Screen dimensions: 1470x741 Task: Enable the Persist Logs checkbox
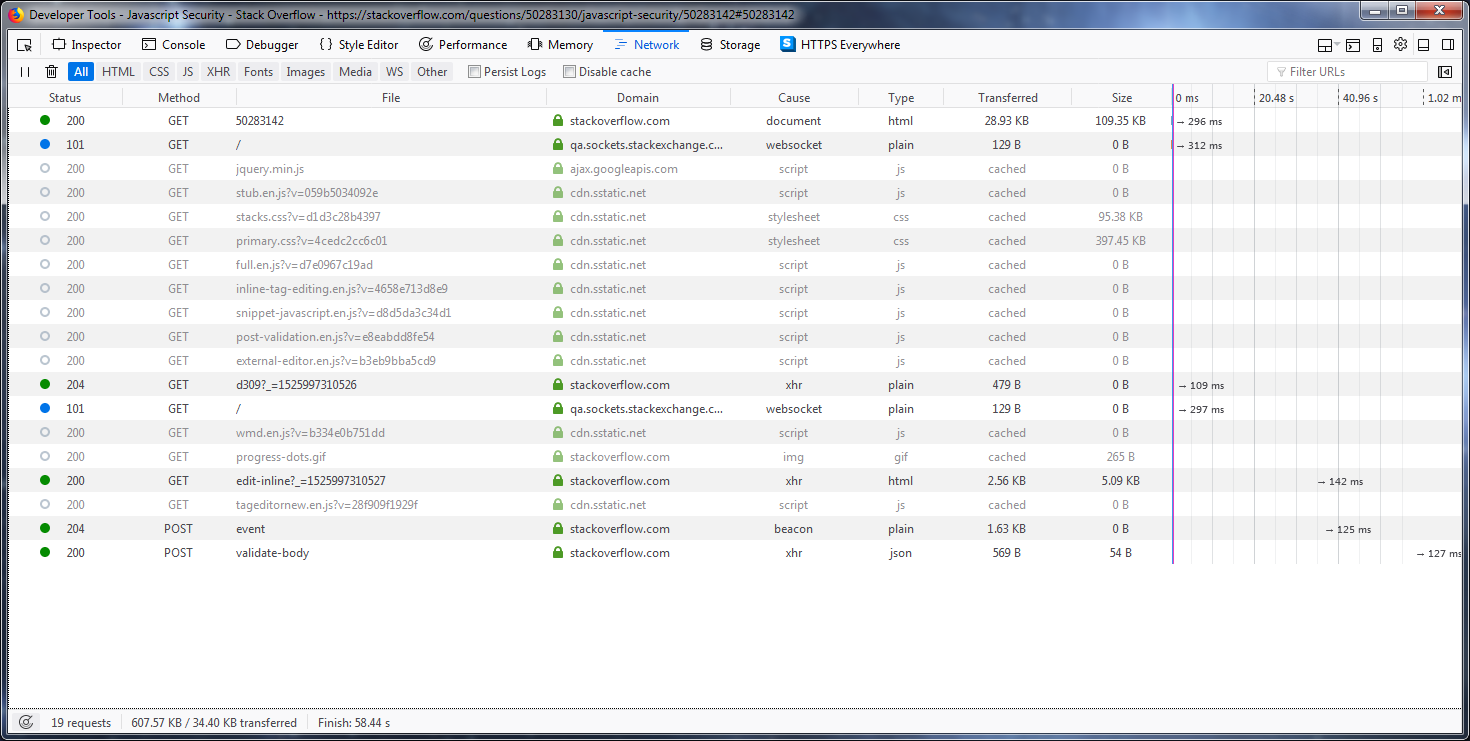coord(475,72)
